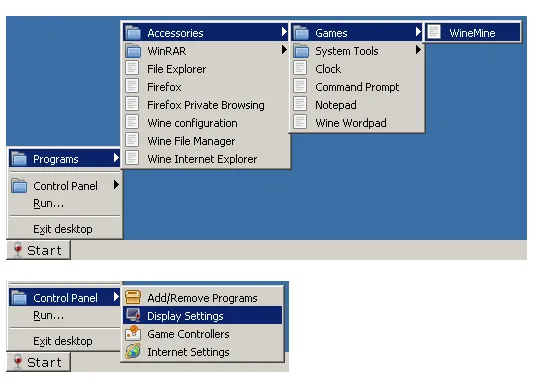Click the wine glass icon on the upper Start button

18,250
